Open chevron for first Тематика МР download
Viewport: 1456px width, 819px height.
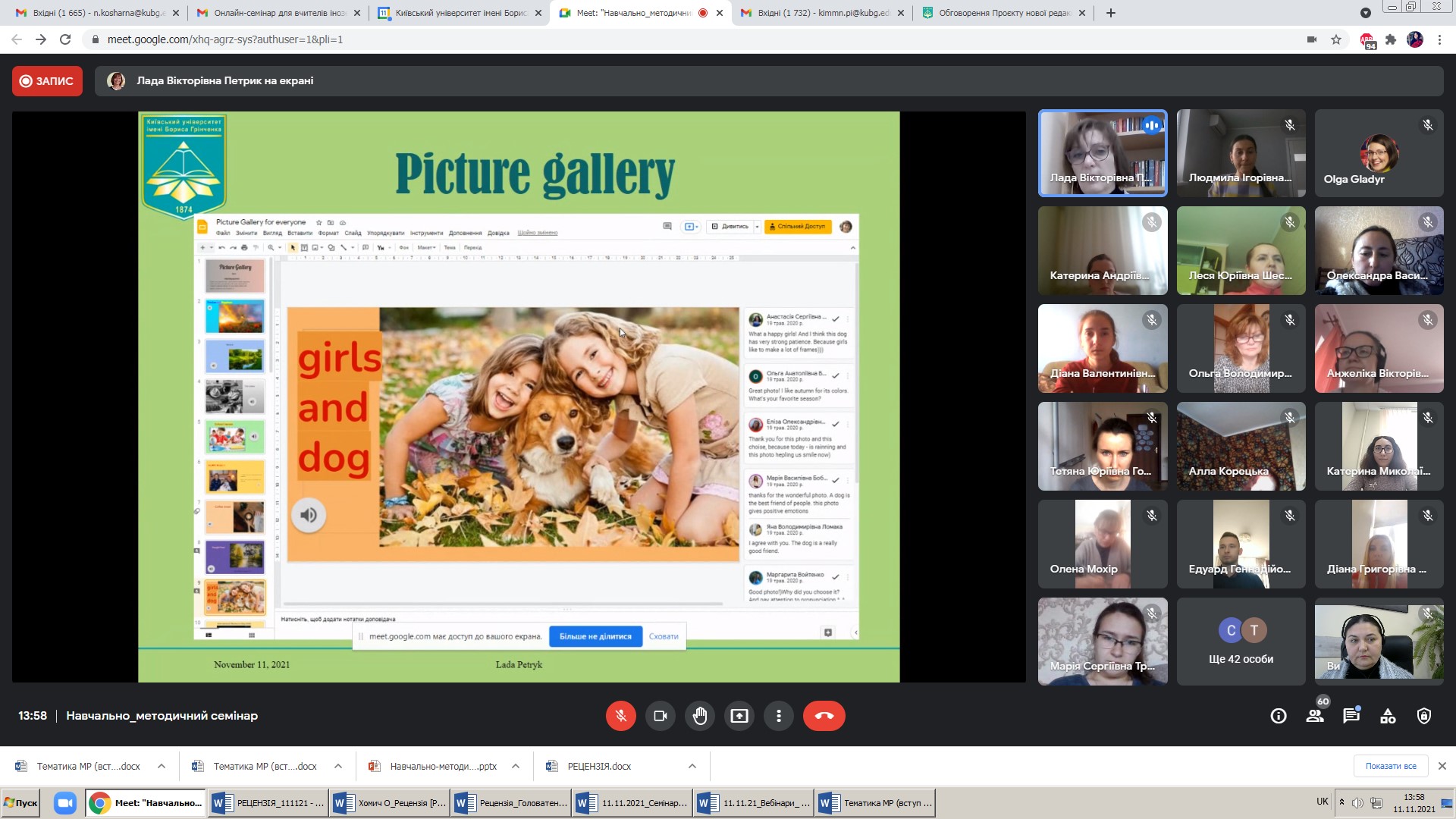pos(162,766)
